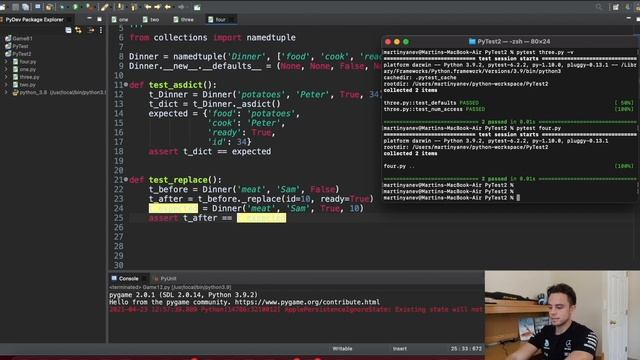This screenshot has width=640, height=360.
Task: Click the yellow Back navigation arrow
Action: pos(167,7)
